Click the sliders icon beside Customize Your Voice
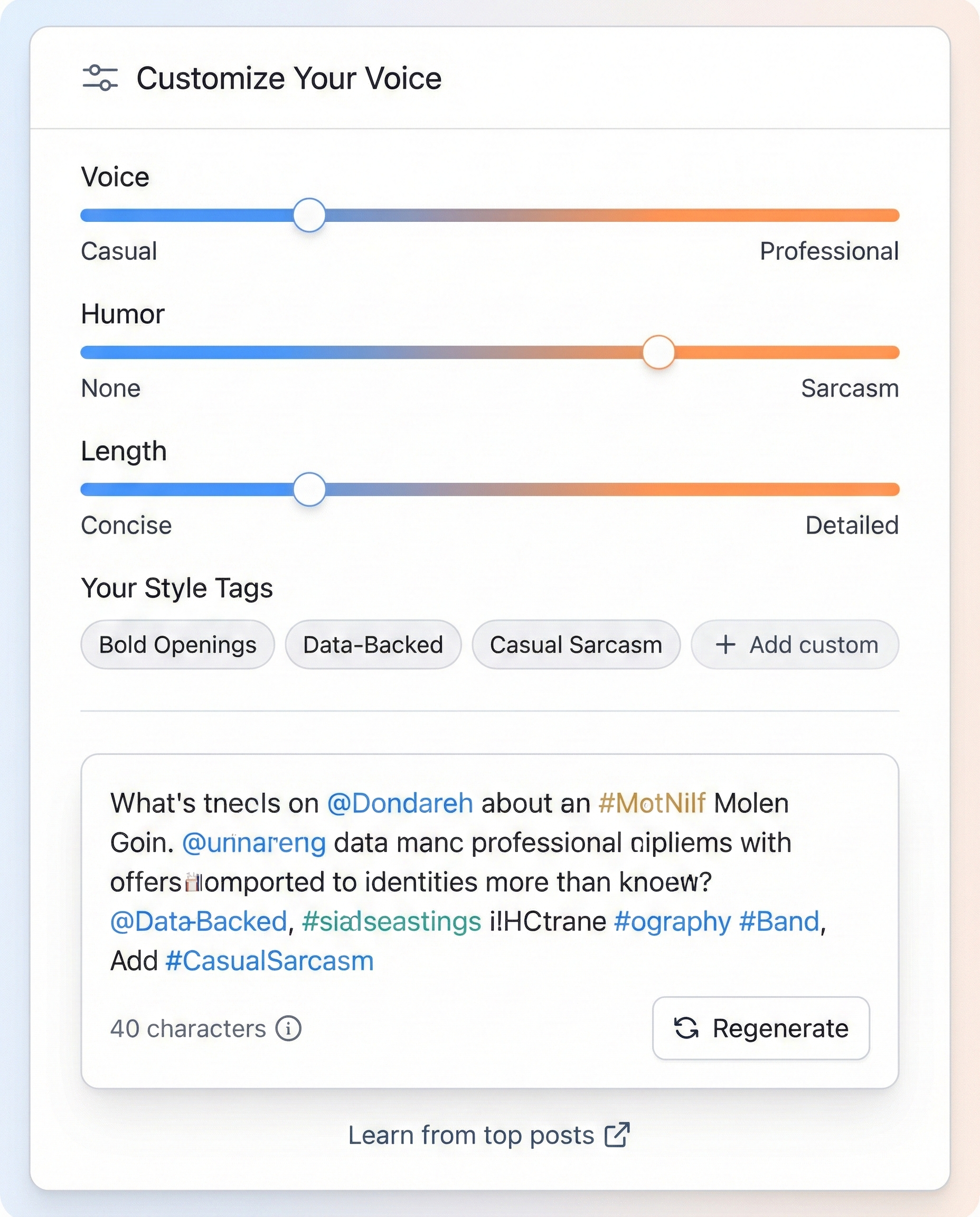Viewport: 980px width, 1217px height. click(x=100, y=78)
